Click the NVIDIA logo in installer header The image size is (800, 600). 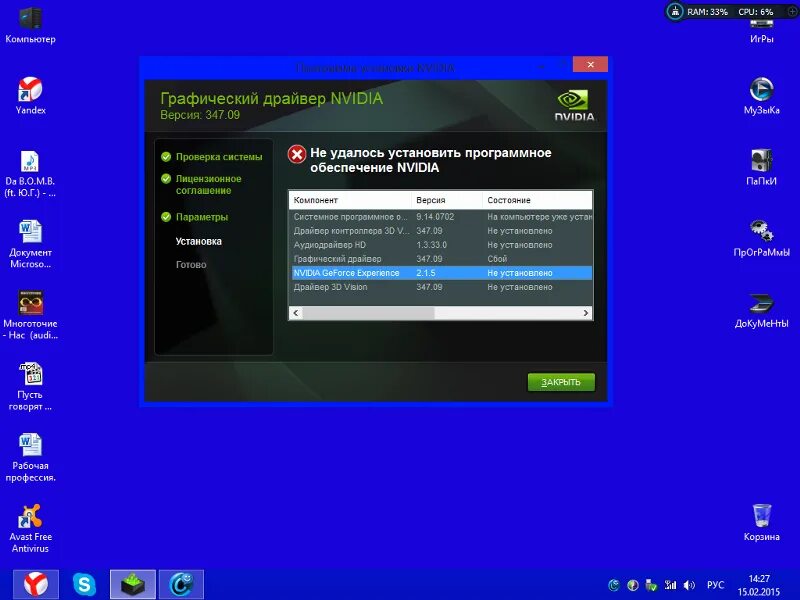(574, 106)
